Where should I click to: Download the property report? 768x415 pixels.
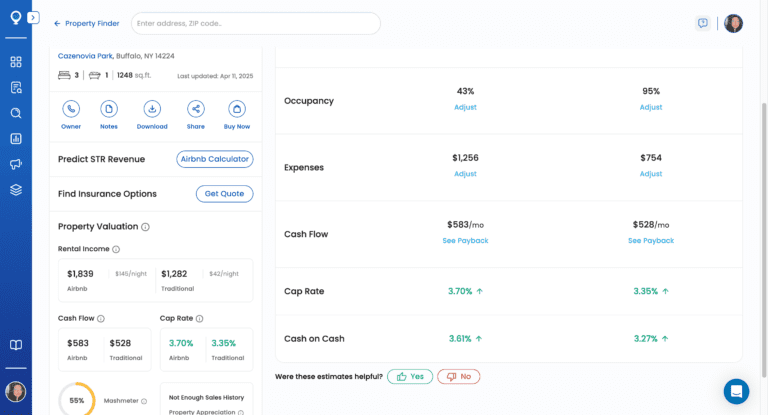pos(152,109)
